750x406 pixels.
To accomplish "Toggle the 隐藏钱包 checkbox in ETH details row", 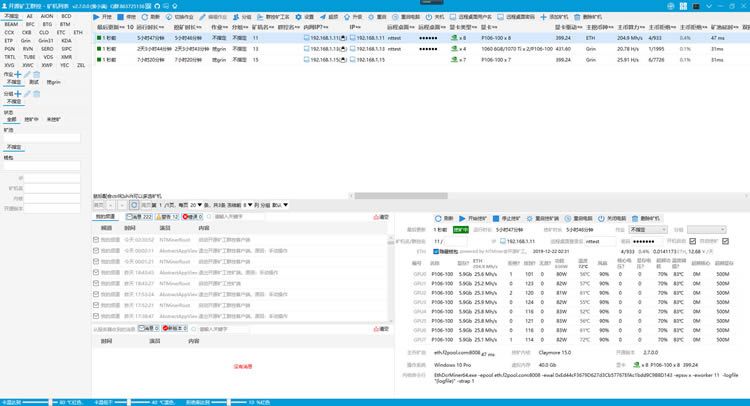I will (x=436, y=252).
